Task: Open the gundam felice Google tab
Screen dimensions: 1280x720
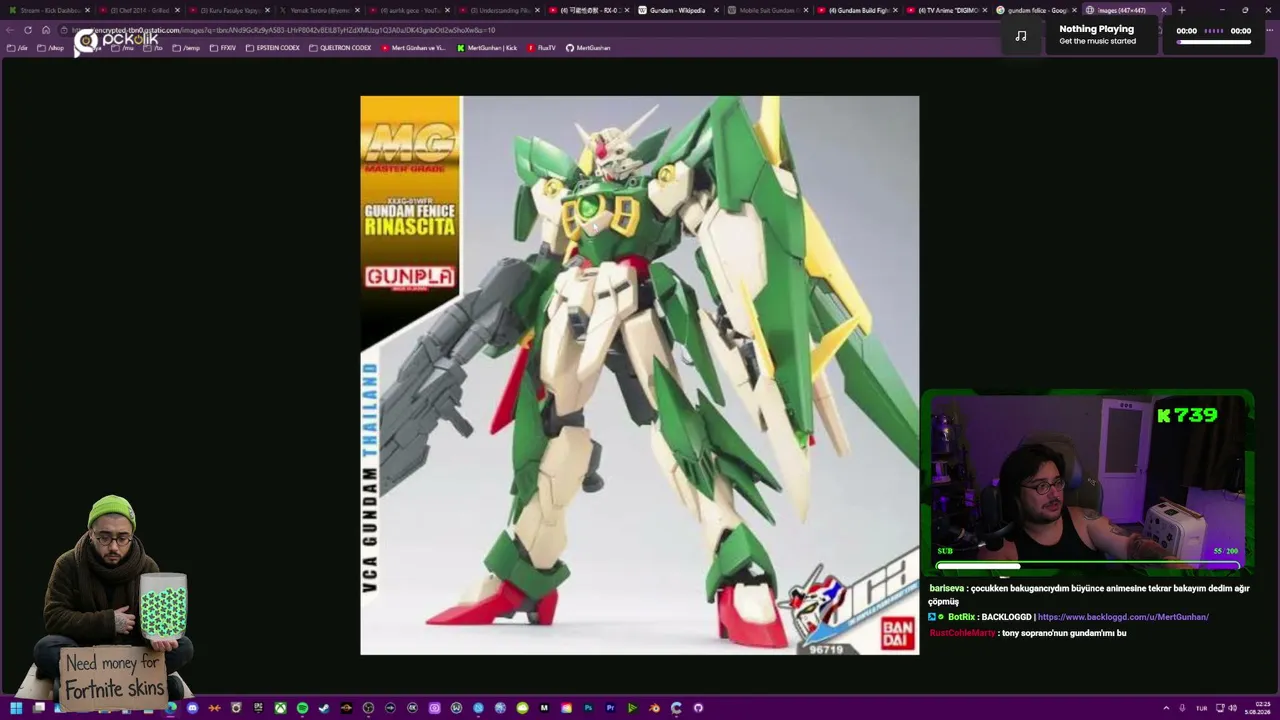Action: (x=1037, y=10)
